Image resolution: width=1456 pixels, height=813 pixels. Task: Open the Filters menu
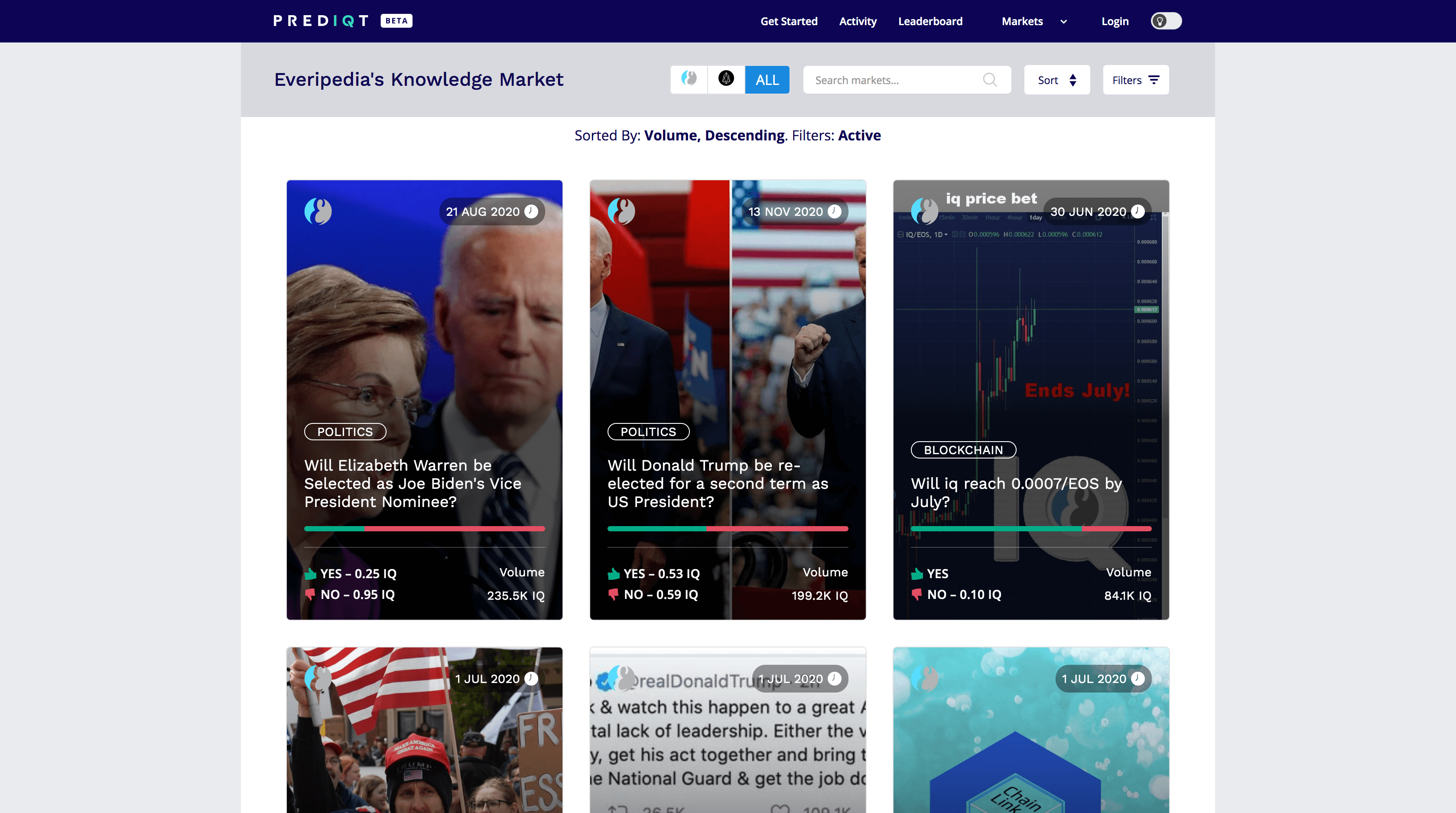[x=1135, y=80]
